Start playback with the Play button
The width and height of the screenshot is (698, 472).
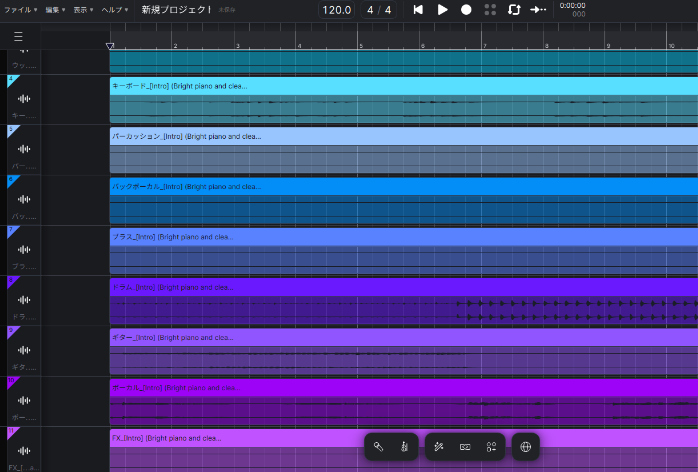coord(442,10)
